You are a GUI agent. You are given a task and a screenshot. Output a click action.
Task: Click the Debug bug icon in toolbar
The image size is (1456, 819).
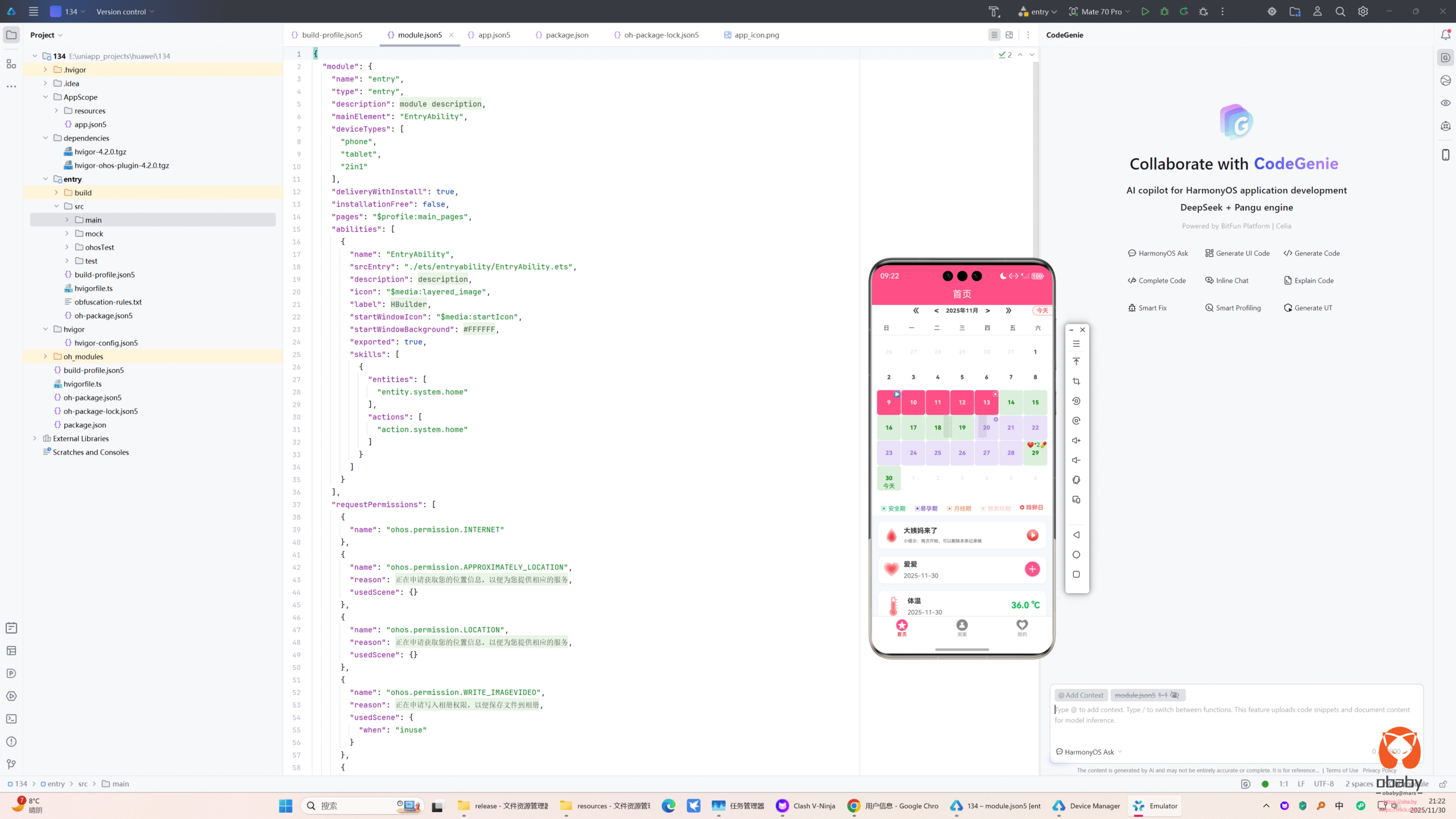click(1164, 11)
